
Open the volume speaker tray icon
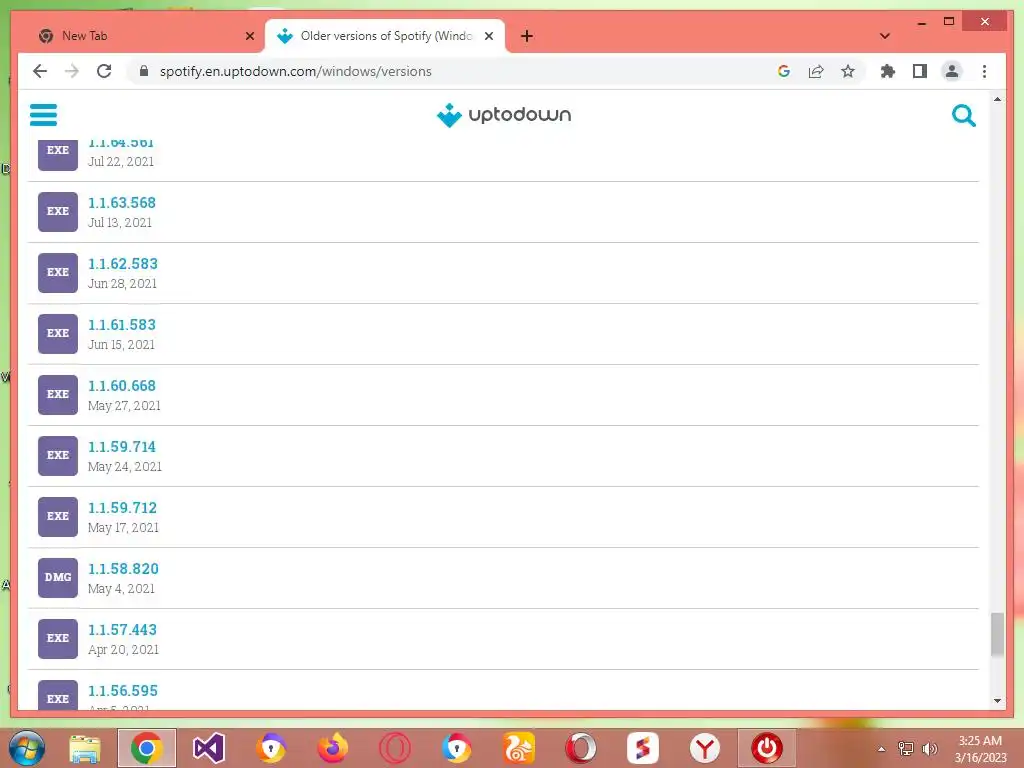point(929,749)
